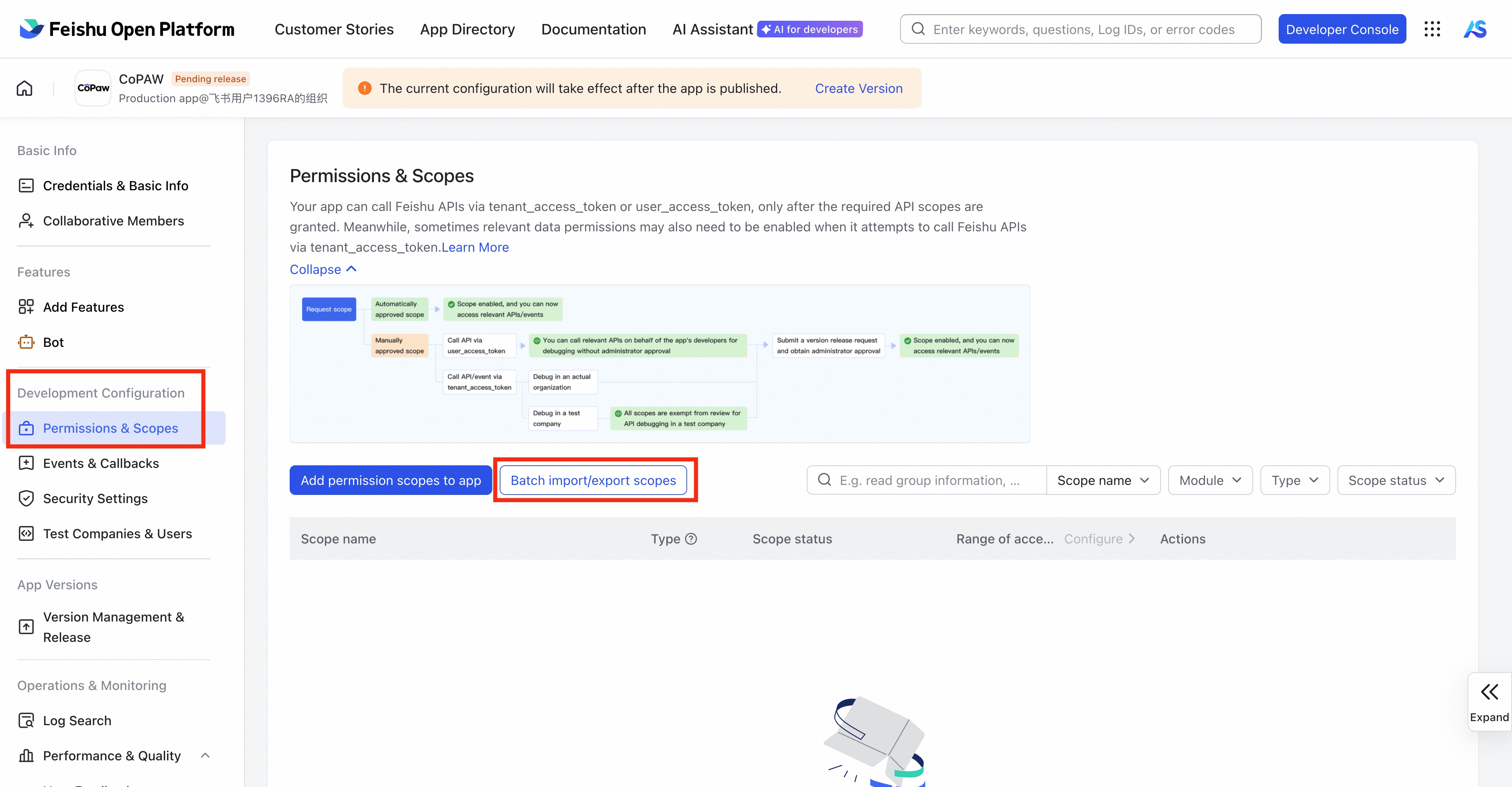Open the Scope name filter dropdown
Viewport: 1512px width, 787px height.
(1102, 480)
